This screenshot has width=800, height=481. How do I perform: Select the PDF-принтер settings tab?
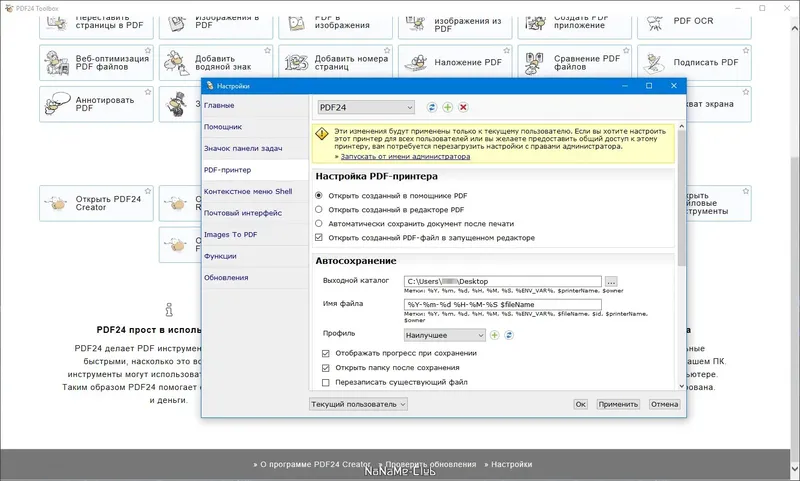(255, 170)
